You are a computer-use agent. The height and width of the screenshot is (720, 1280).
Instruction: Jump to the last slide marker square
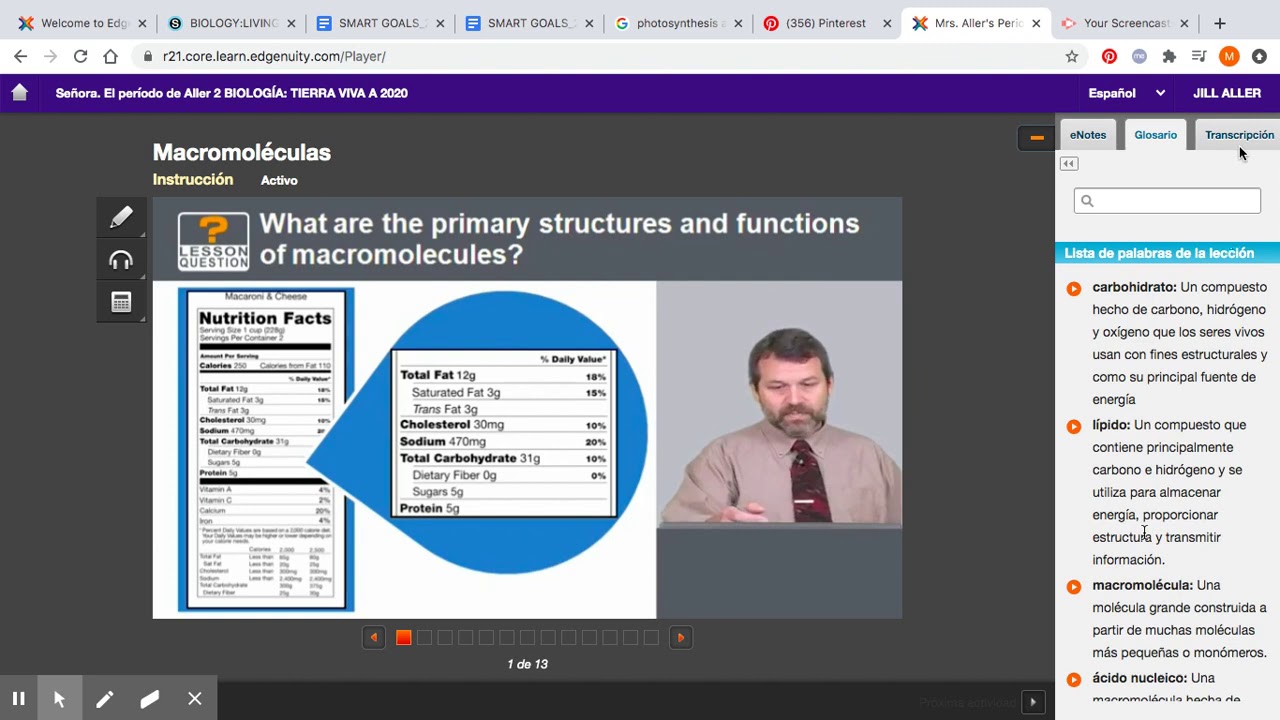[x=651, y=637]
